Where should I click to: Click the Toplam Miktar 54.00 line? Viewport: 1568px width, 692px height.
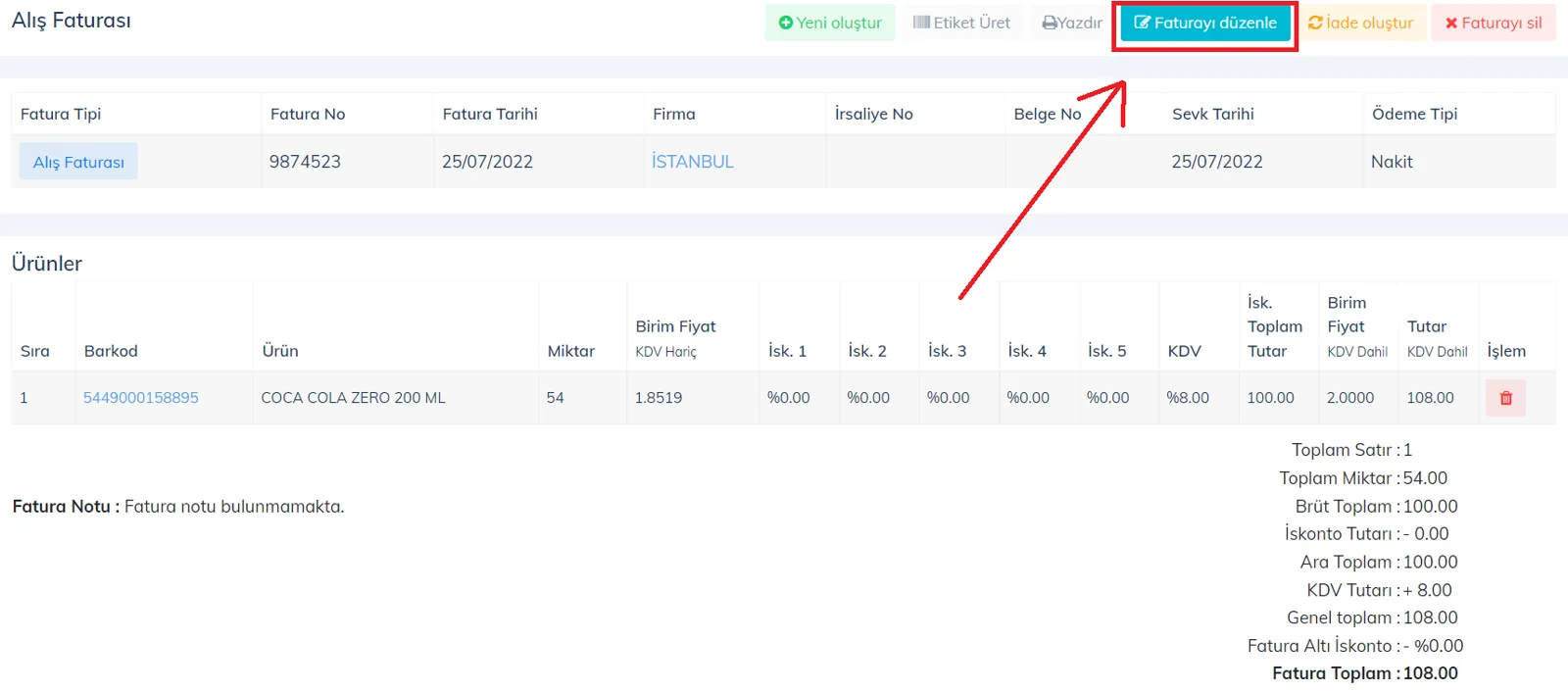pos(1363,478)
